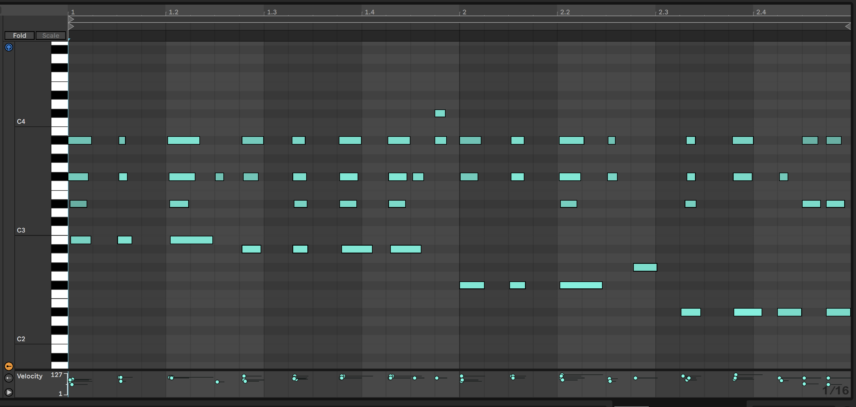Select the lowest-row note at the far right
The image size is (856, 407).
838,313
